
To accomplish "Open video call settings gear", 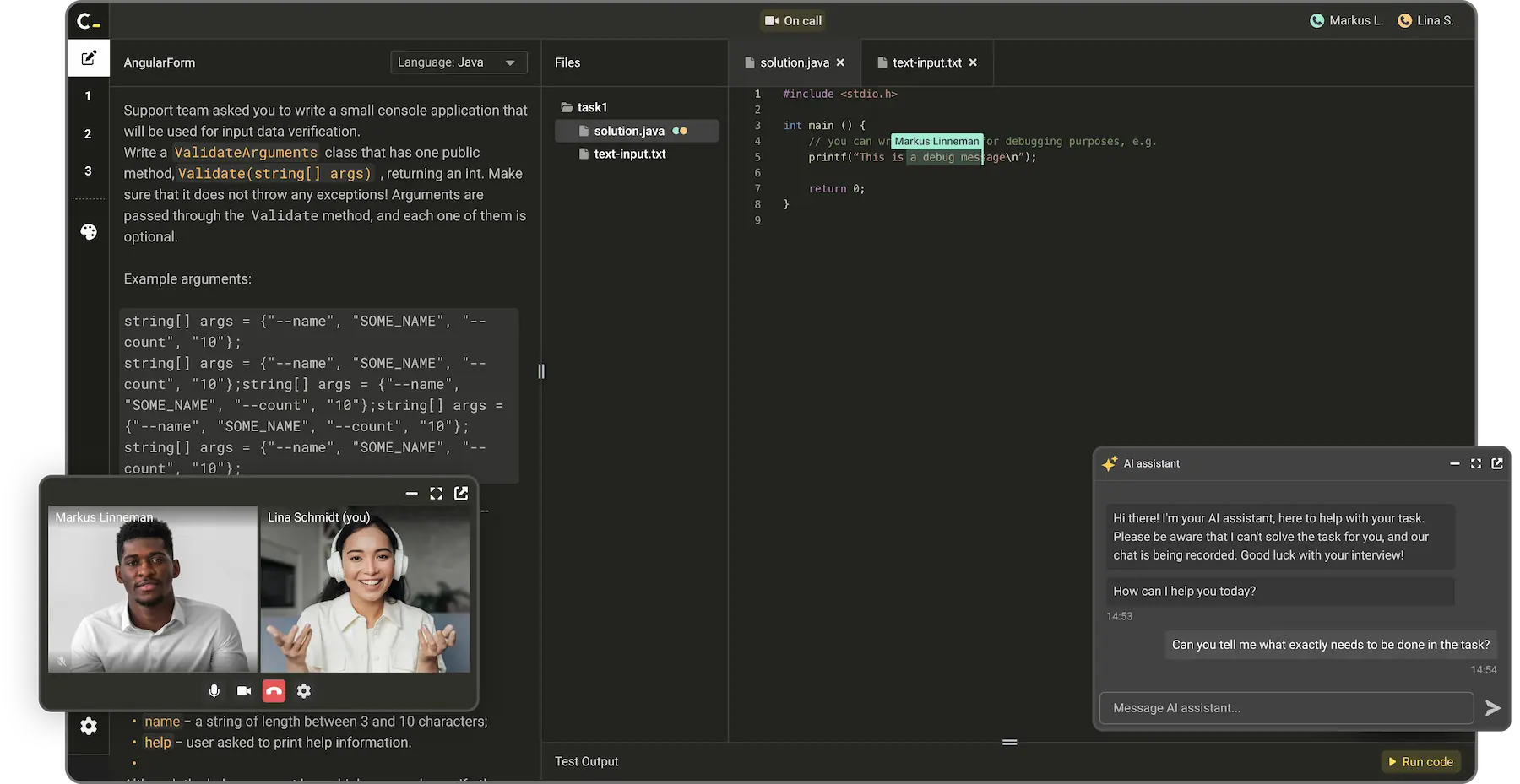I will coord(304,691).
